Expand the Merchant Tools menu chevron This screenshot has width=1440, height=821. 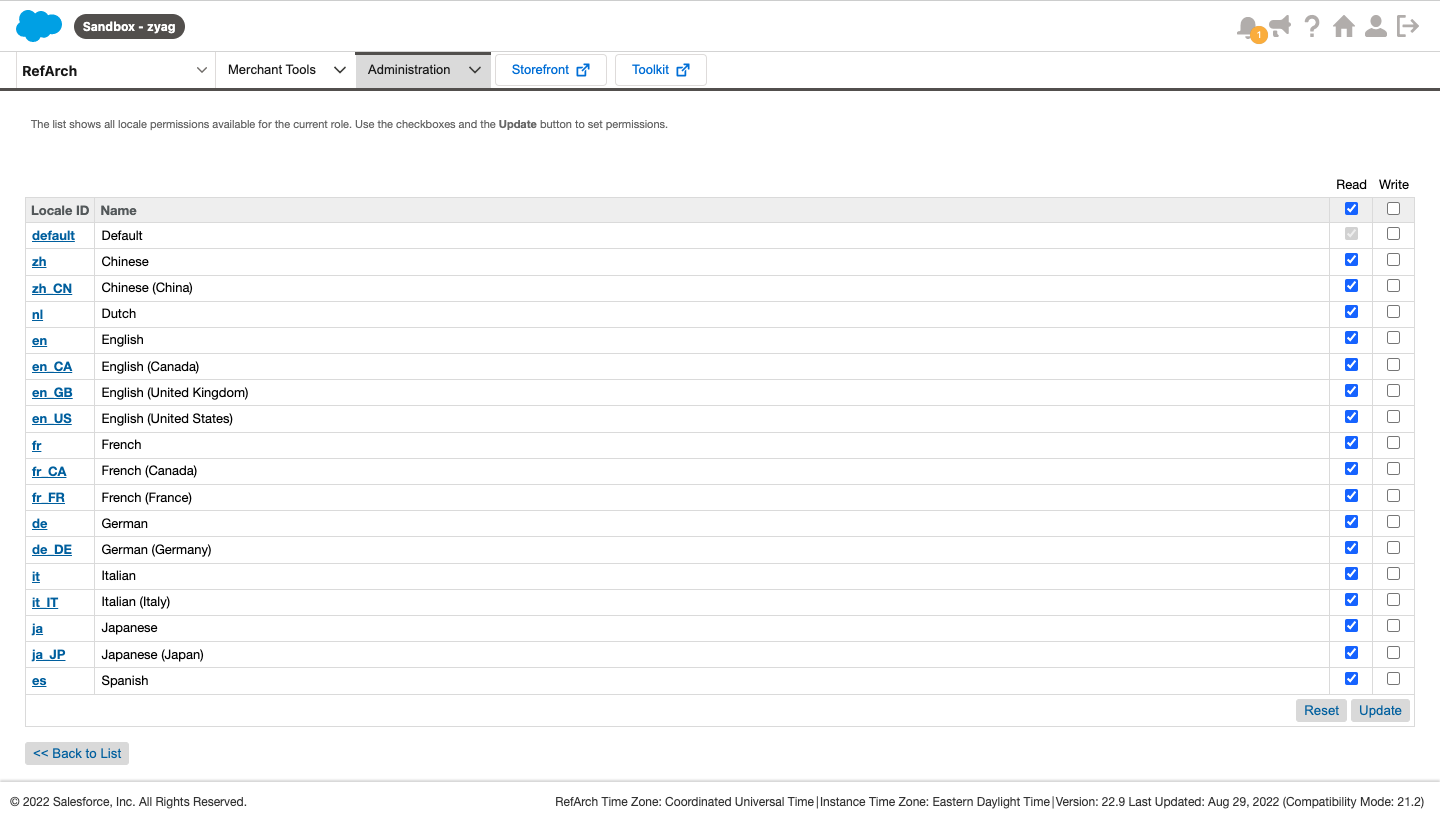[339, 70]
